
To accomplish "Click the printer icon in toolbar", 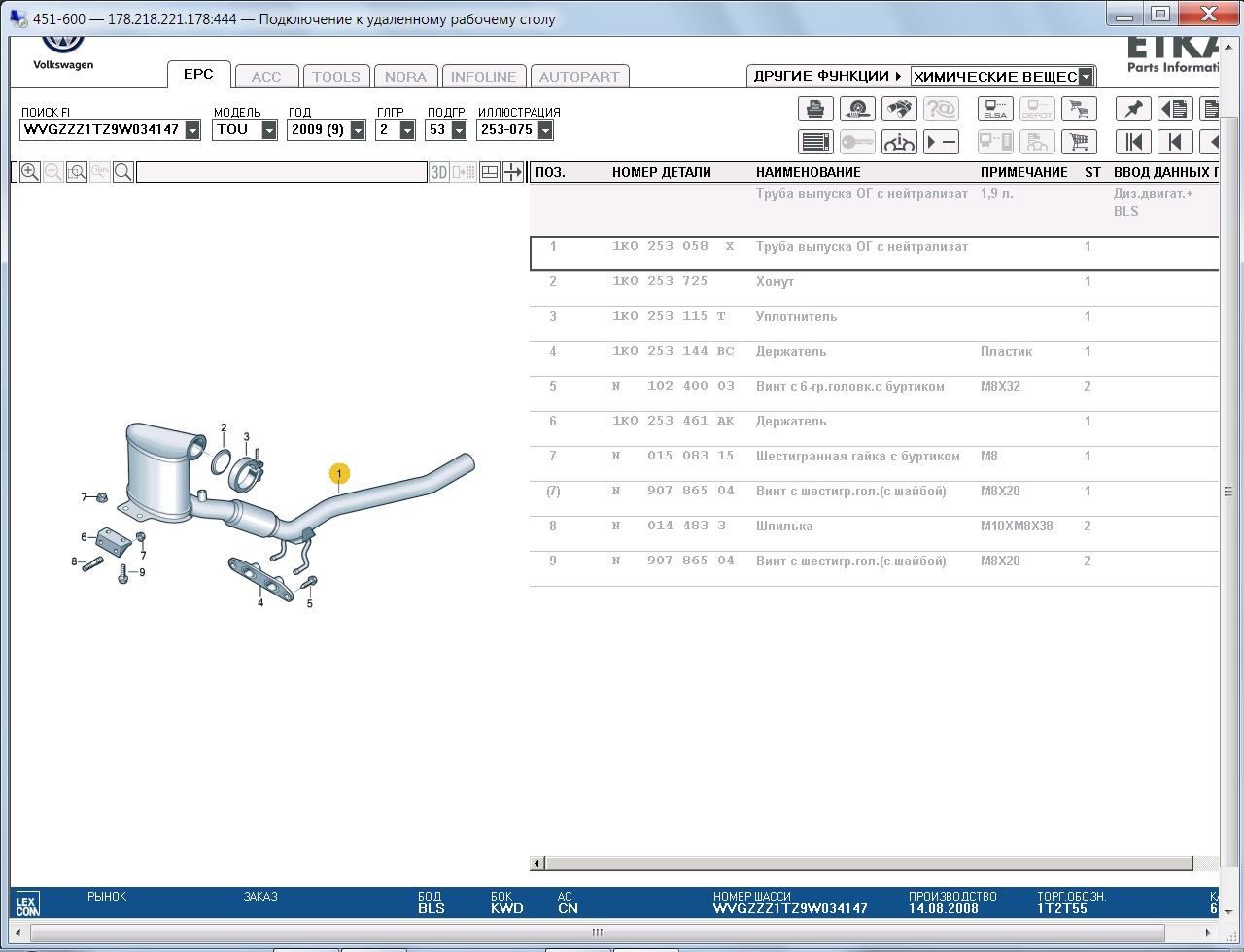I will point(816,109).
